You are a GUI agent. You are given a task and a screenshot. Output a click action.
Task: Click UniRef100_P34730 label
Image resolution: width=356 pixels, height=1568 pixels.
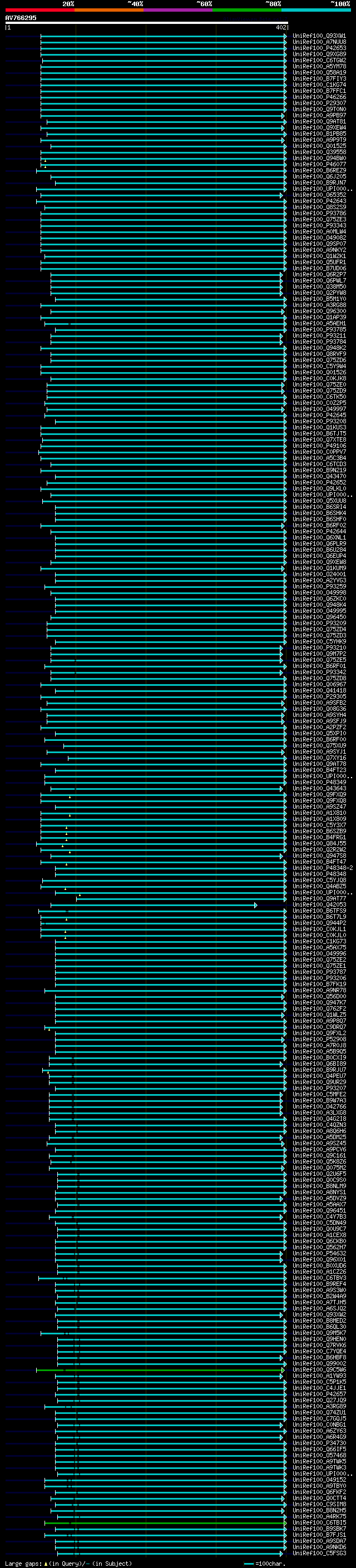point(319,1443)
